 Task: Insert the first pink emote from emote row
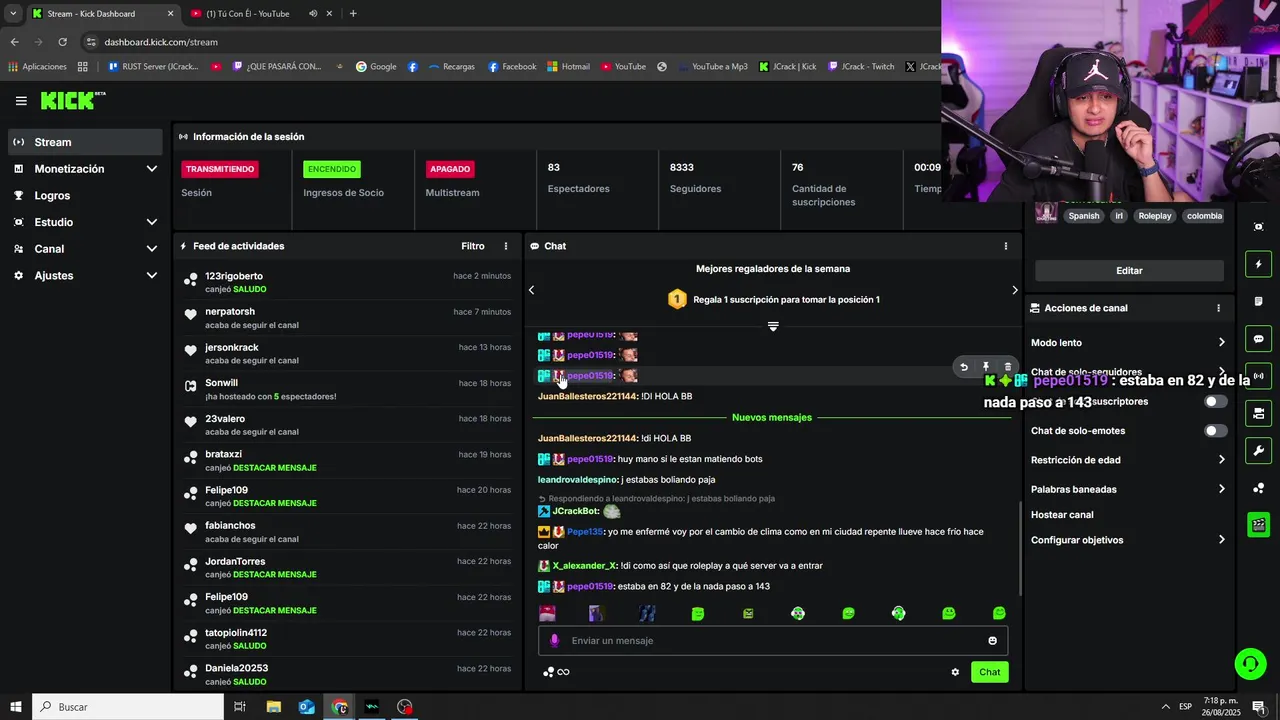coord(547,613)
